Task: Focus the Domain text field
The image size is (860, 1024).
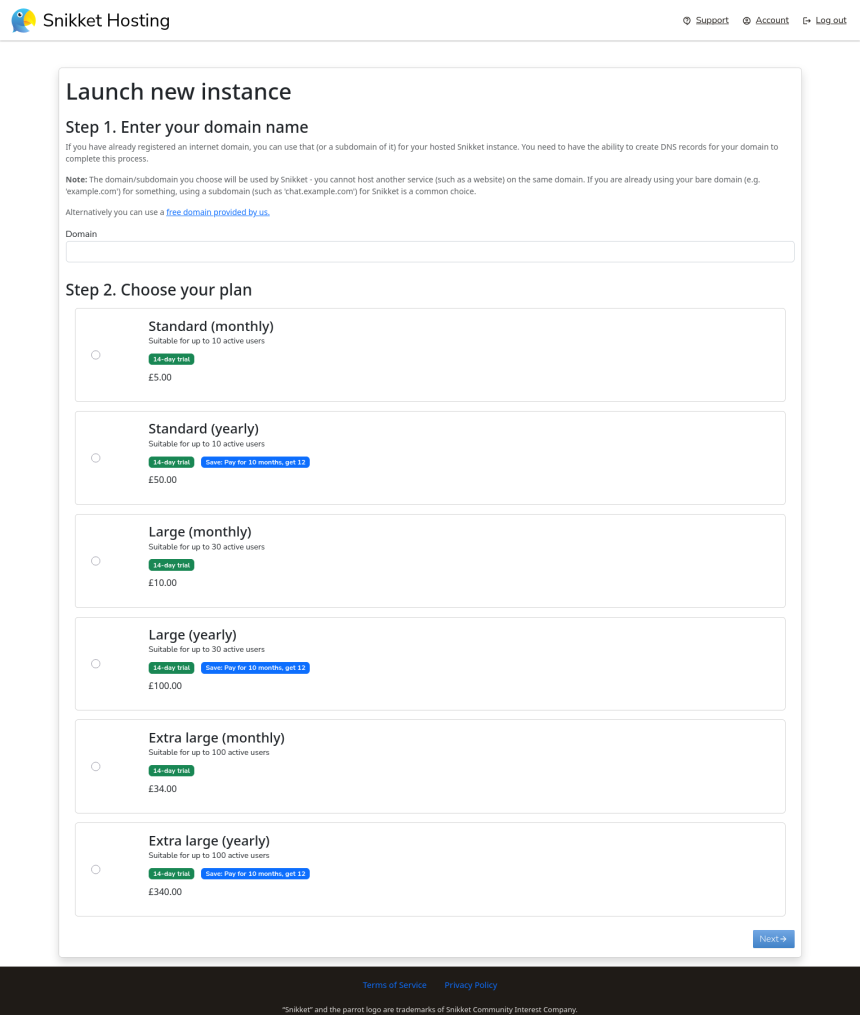Action: pos(430,252)
